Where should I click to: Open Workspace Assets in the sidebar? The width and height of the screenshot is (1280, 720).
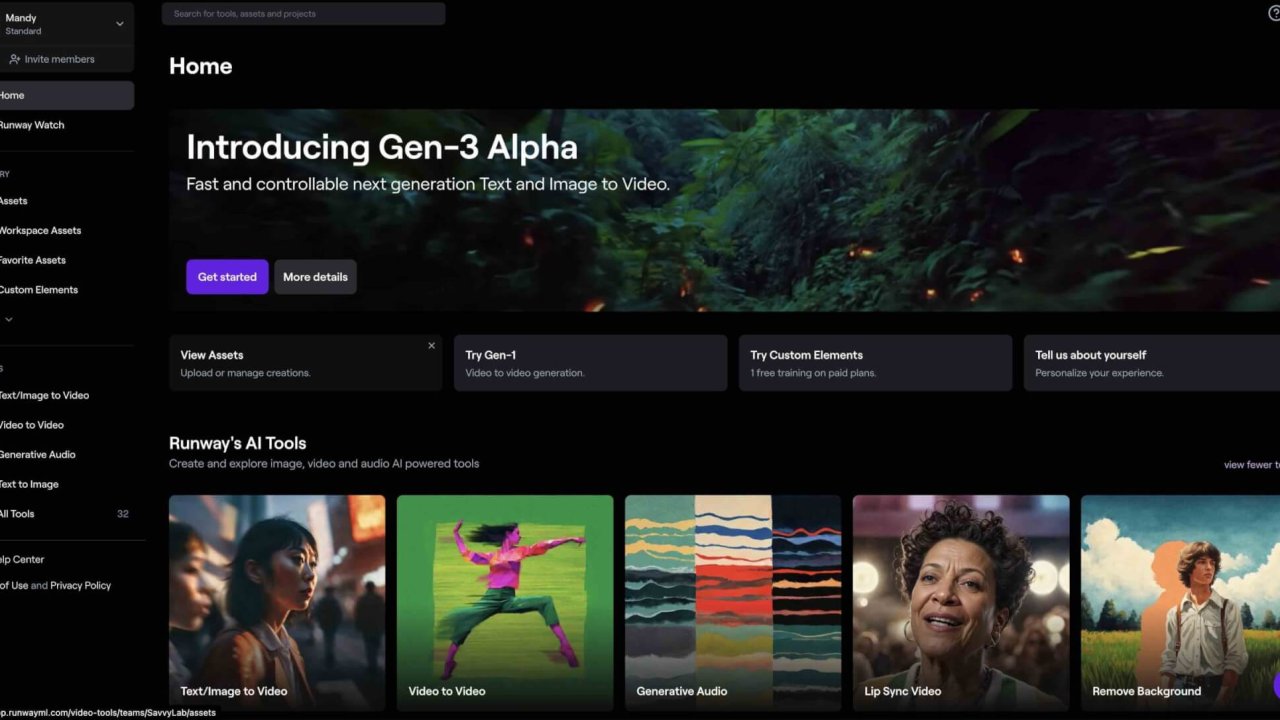pos(40,230)
